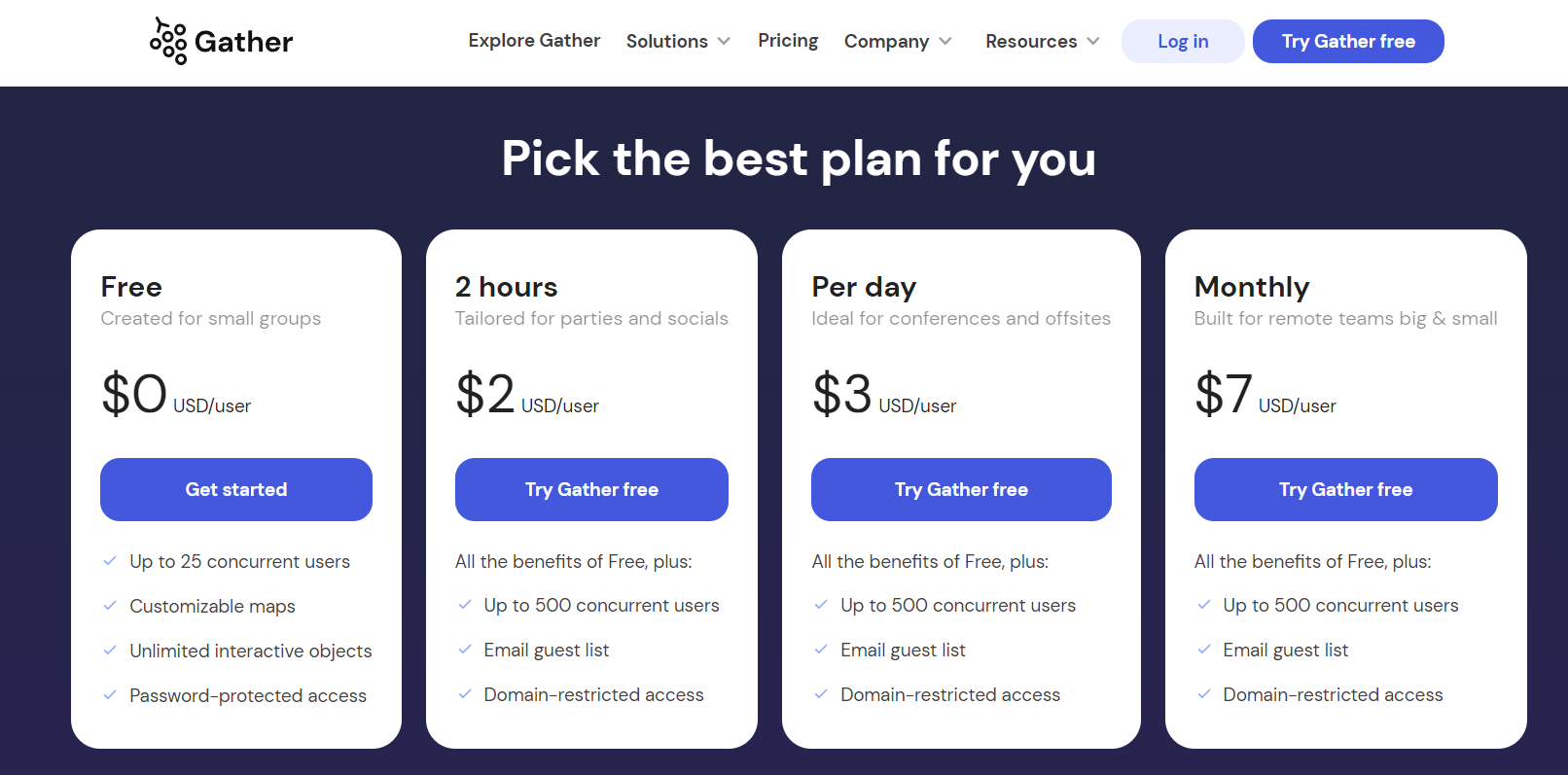Screen dimensions: 1568x775
Task: Expand the Solutions dropdown
Action: pos(678,41)
